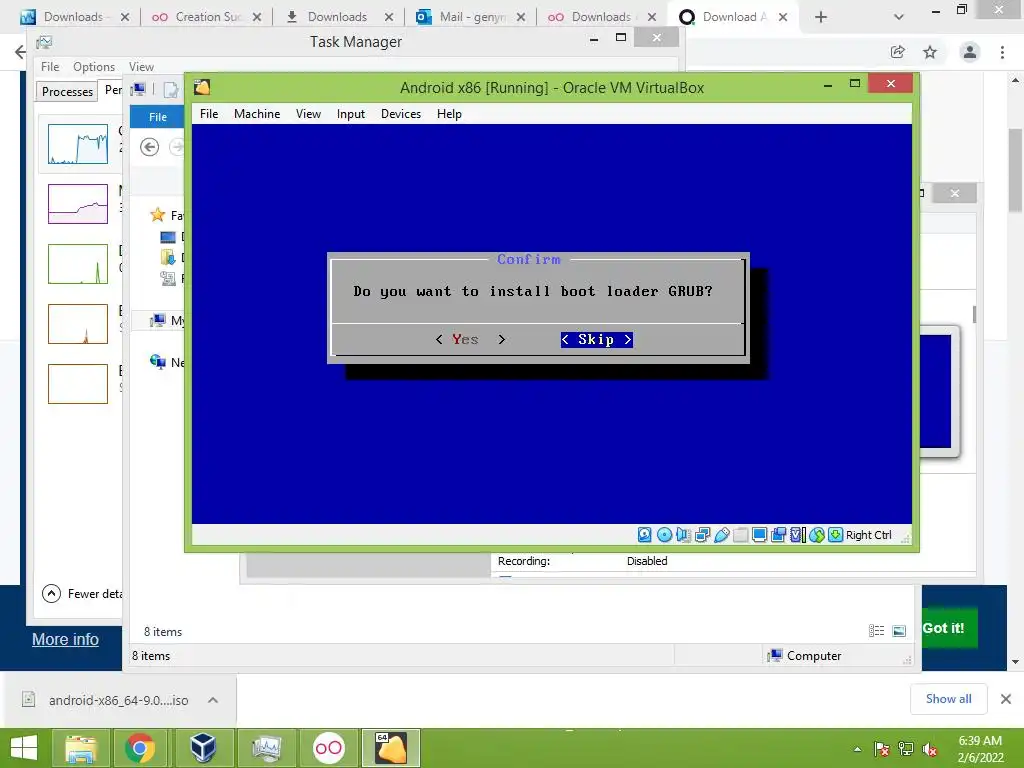Screen dimensions: 1024x768
Task: Select the Processes tab in Task Manager
Action: (x=67, y=91)
